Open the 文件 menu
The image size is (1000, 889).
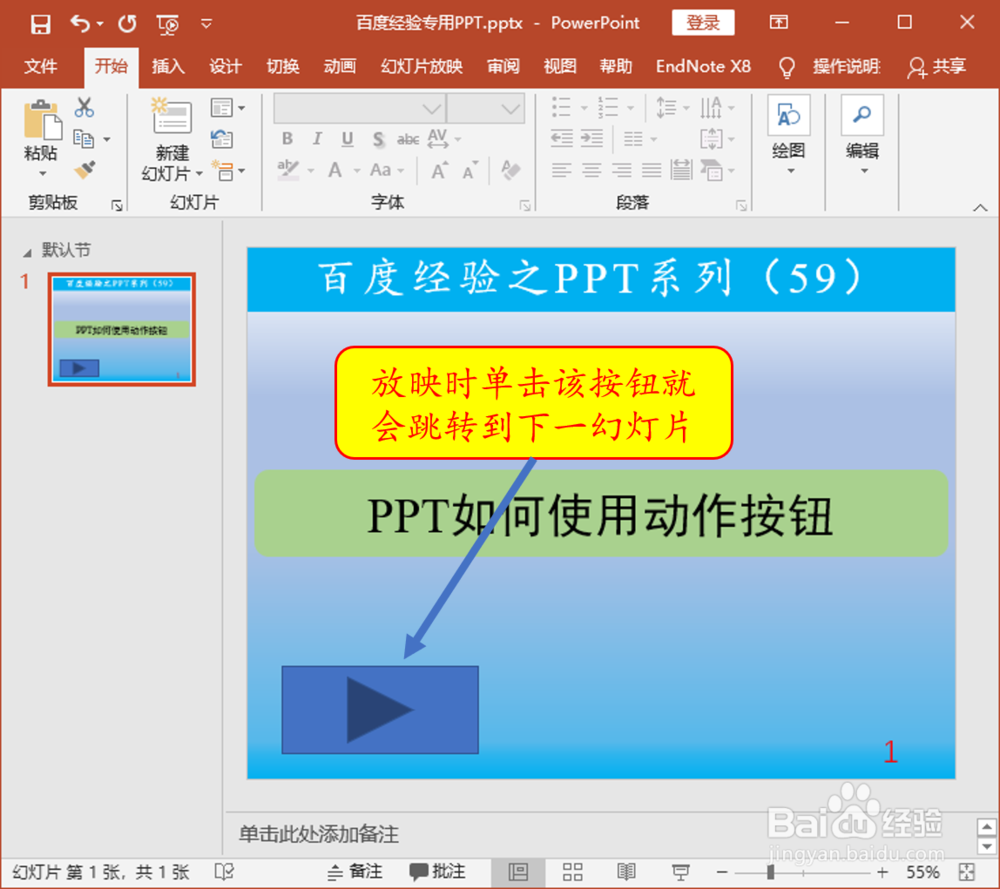[41, 66]
